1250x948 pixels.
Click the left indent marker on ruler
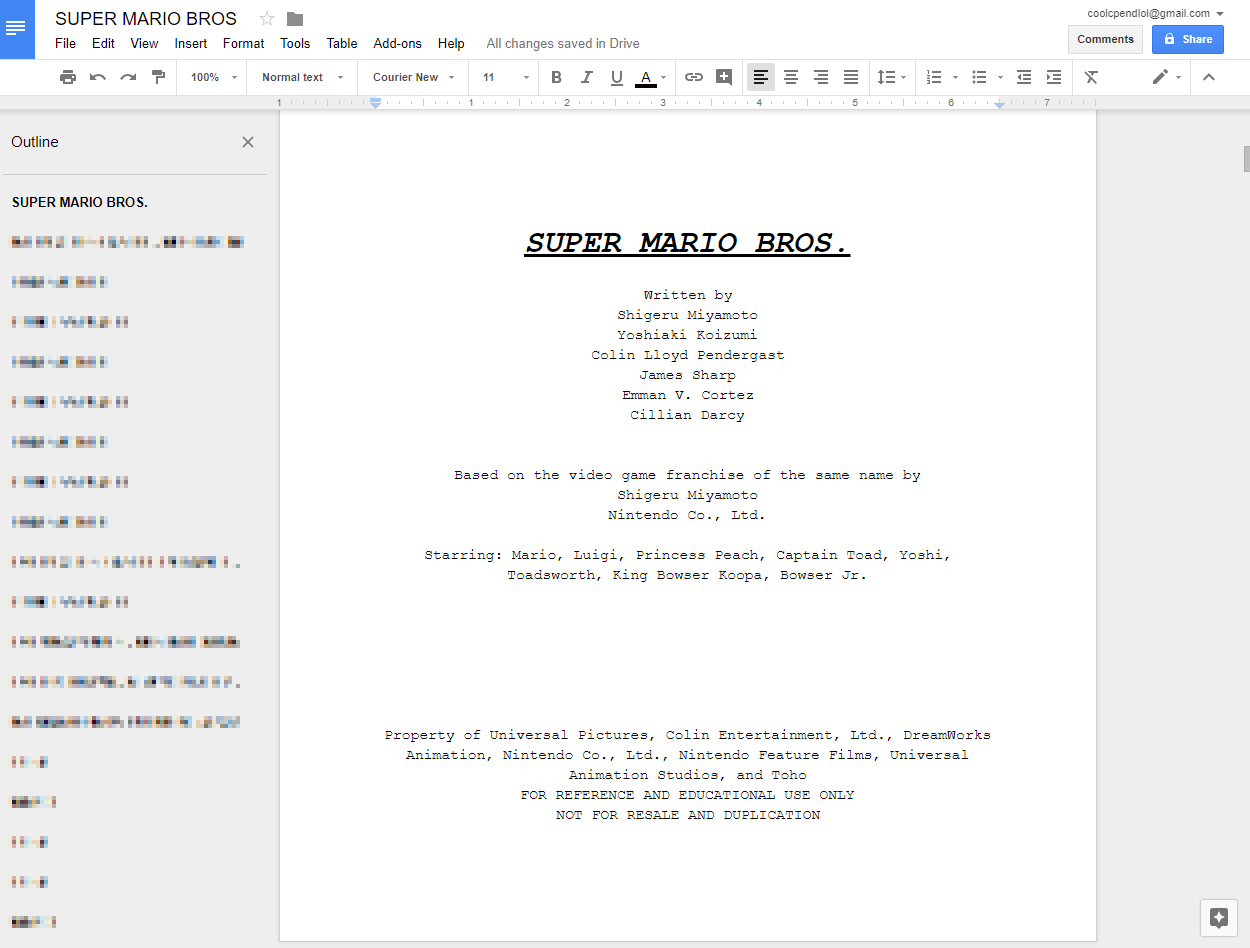pyautogui.click(x=375, y=102)
